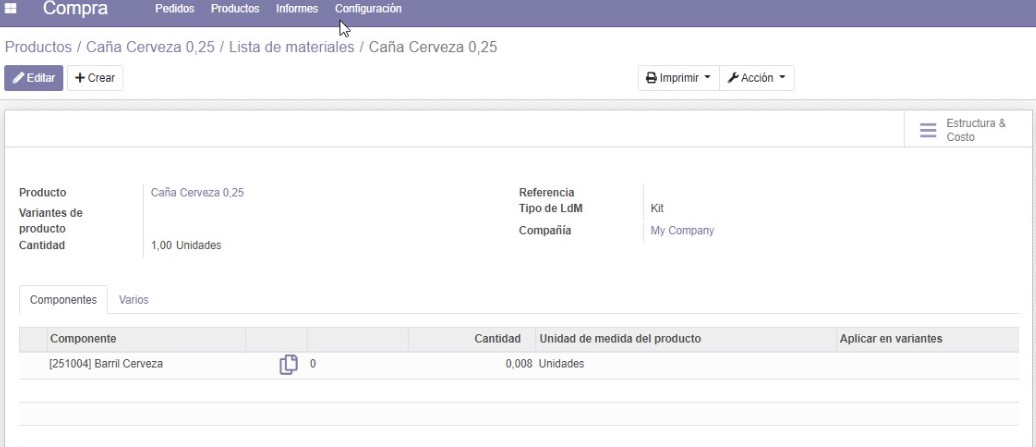1036x447 pixels.
Task: Open product link Caña Cerveza 0,25 in form
Action: (197, 193)
